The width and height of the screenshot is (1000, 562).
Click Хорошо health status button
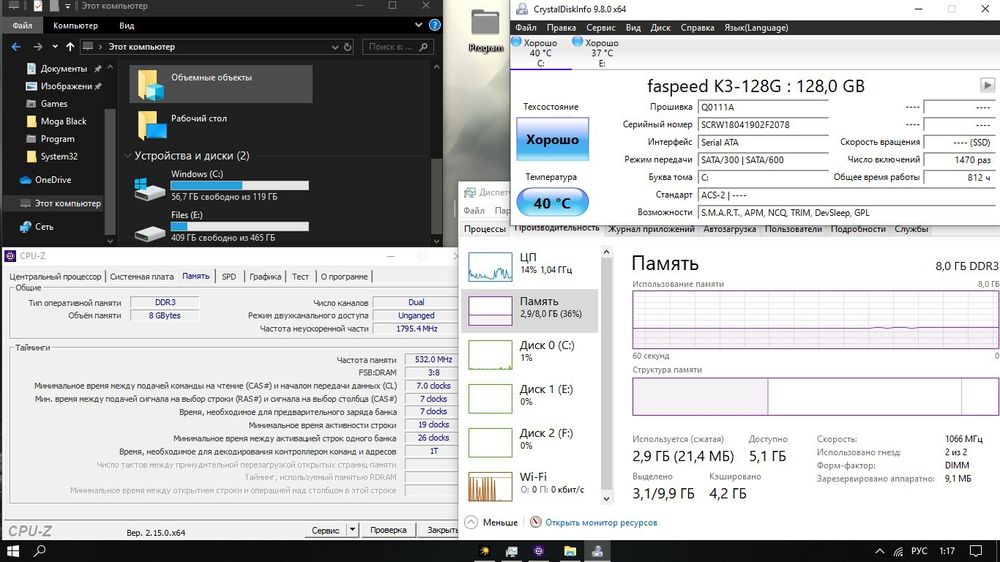tap(552, 139)
